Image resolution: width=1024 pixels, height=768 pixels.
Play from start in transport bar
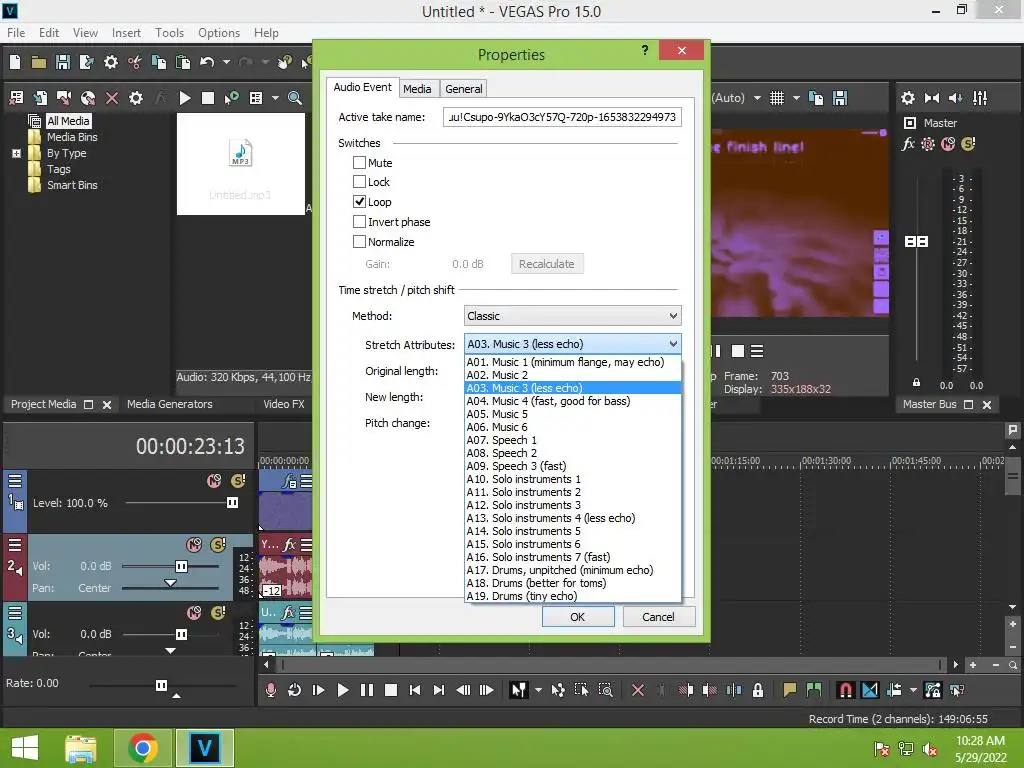[319, 690]
